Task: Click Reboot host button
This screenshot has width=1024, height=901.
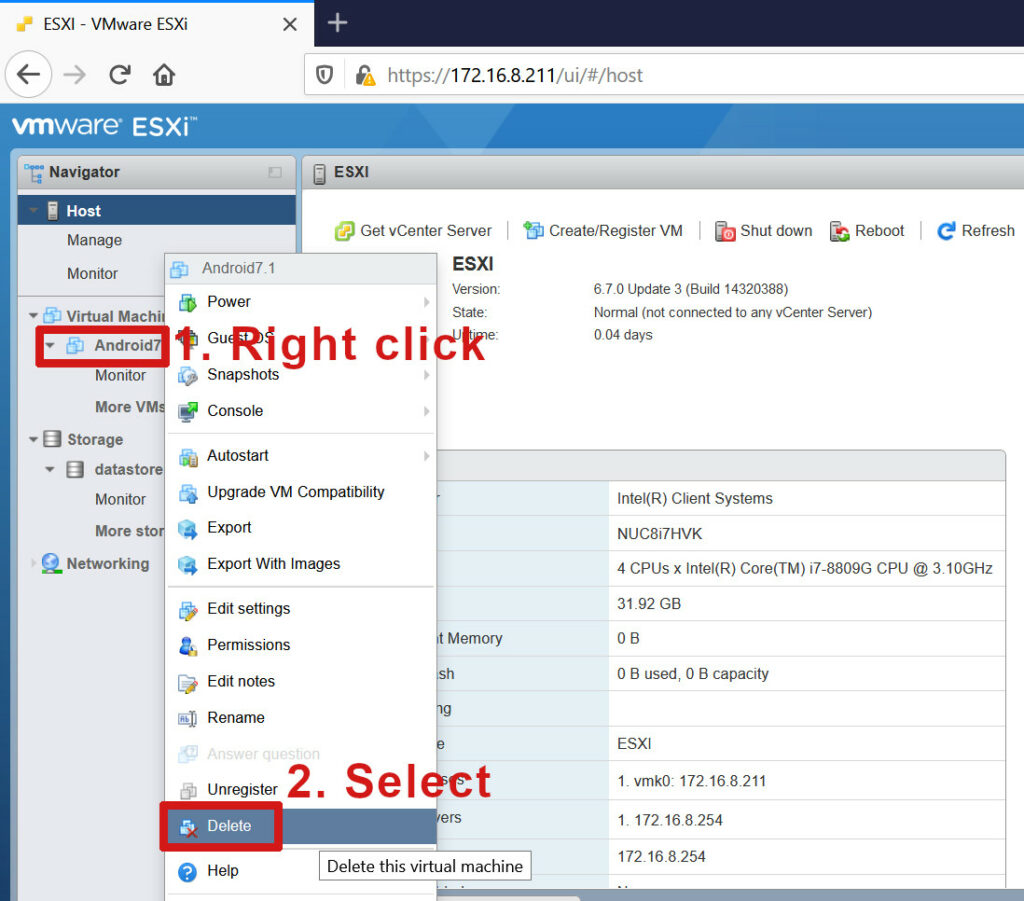Action: [x=867, y=231]
